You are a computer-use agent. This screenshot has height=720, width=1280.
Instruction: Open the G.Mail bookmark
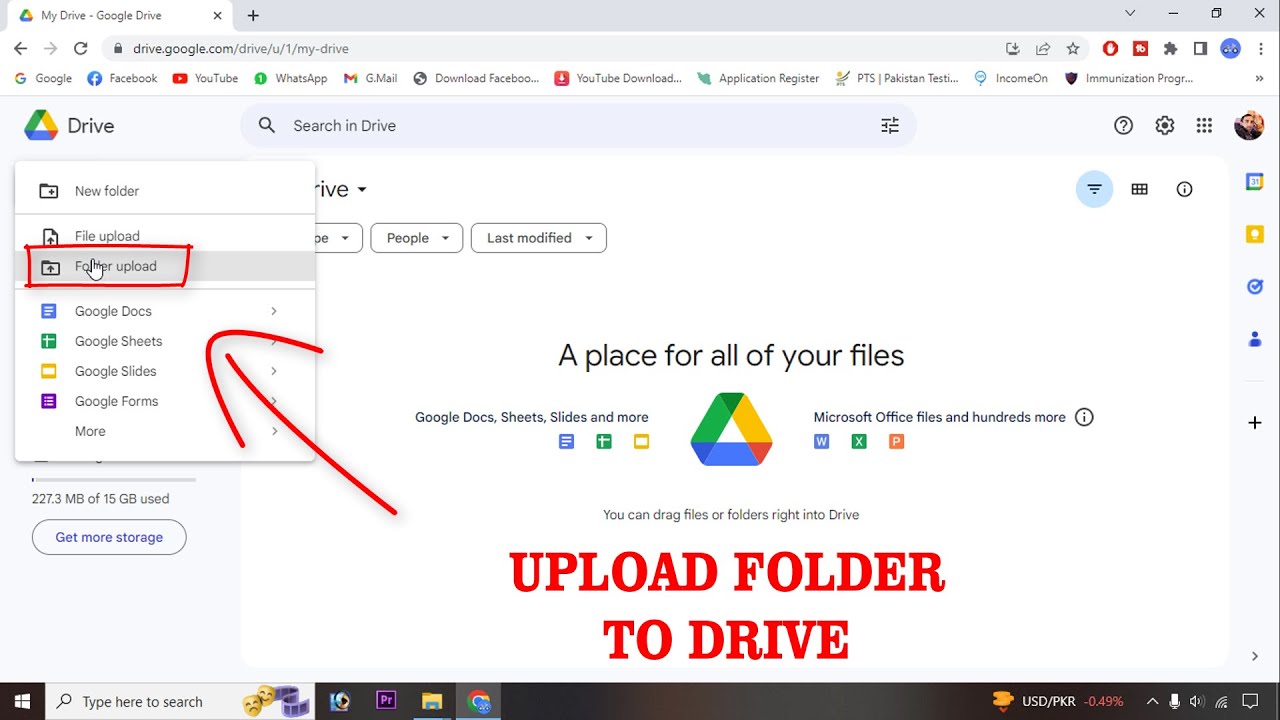370,78
